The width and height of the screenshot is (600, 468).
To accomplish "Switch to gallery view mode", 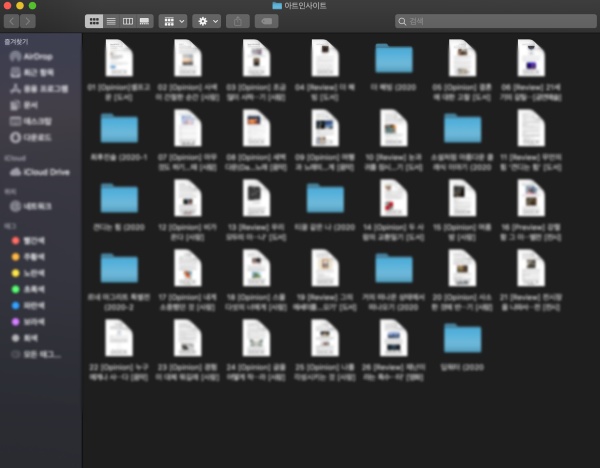I will (x=145, y=21).
